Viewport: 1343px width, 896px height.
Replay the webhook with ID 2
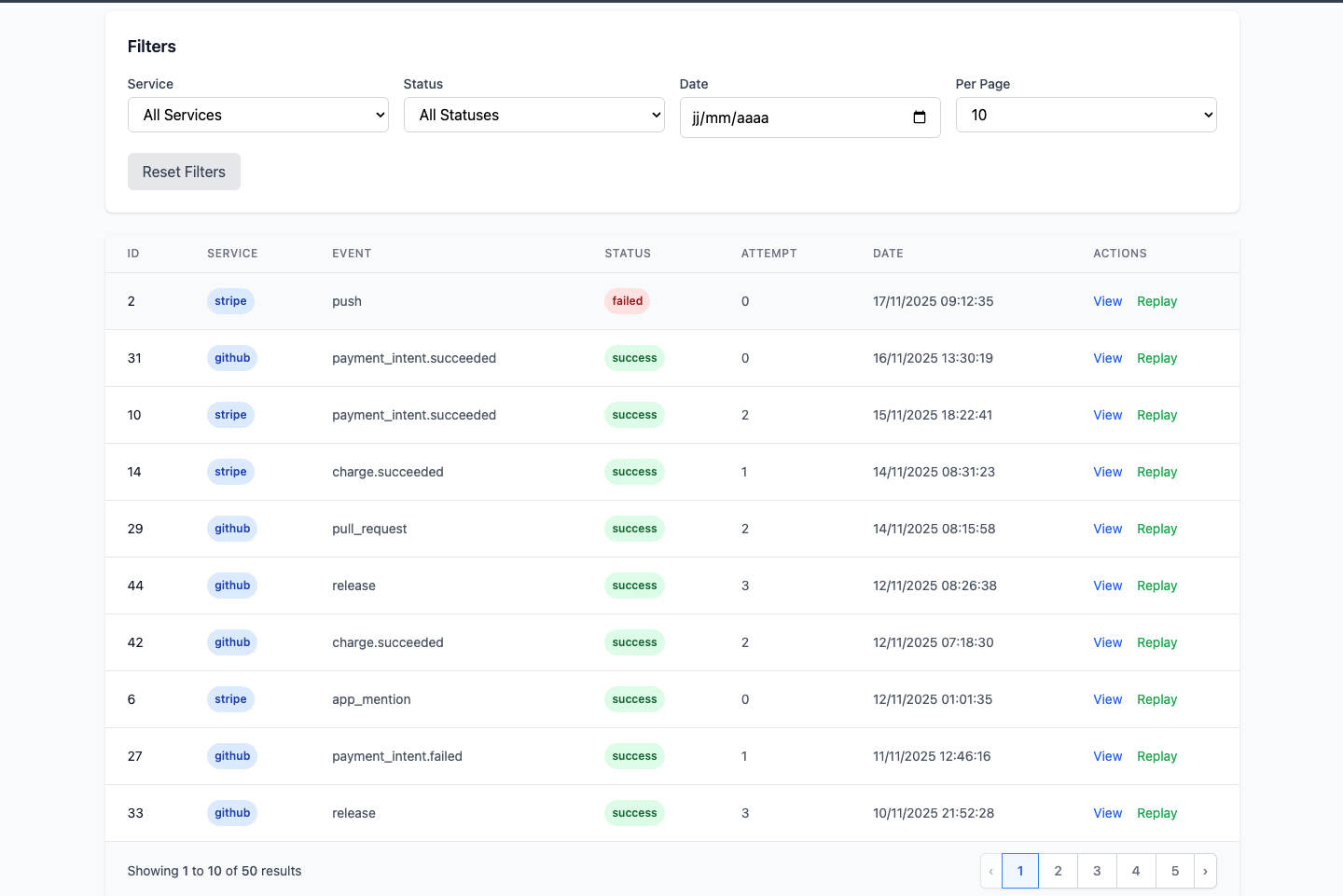tap(1156, 301)
